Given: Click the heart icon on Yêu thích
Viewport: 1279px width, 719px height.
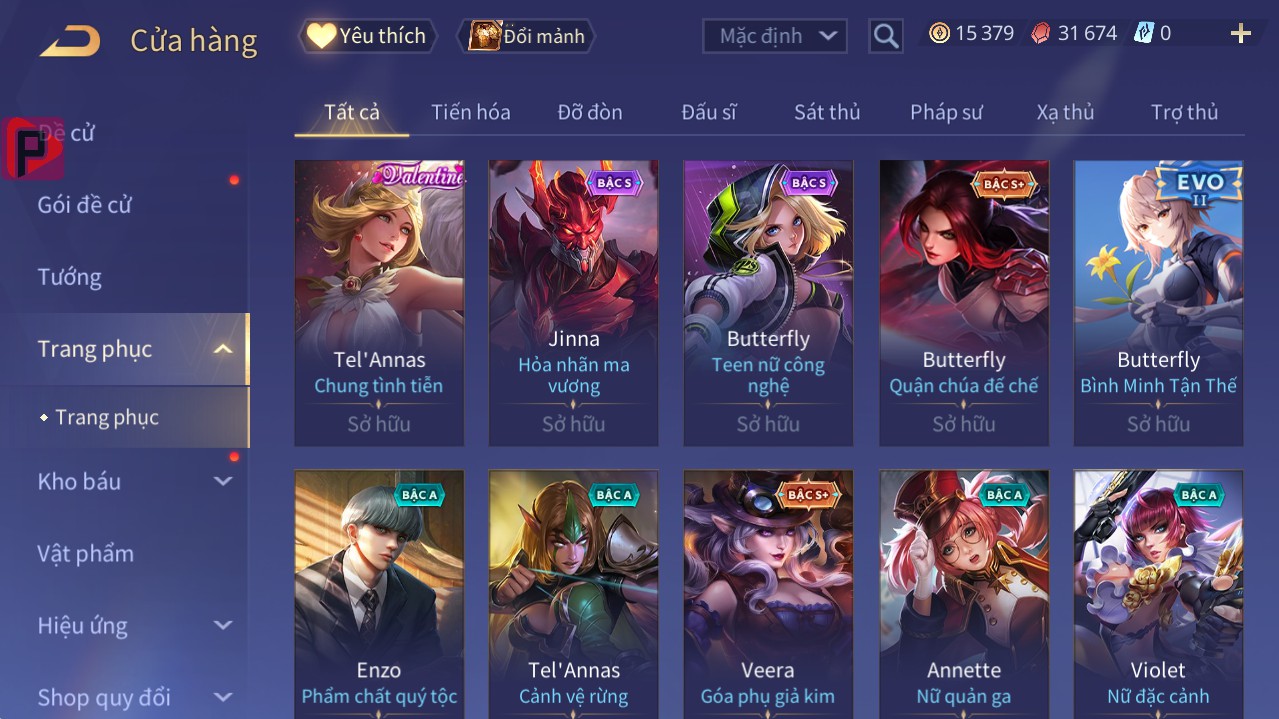Looking at the screenshot, I should (x=321, y=36).
